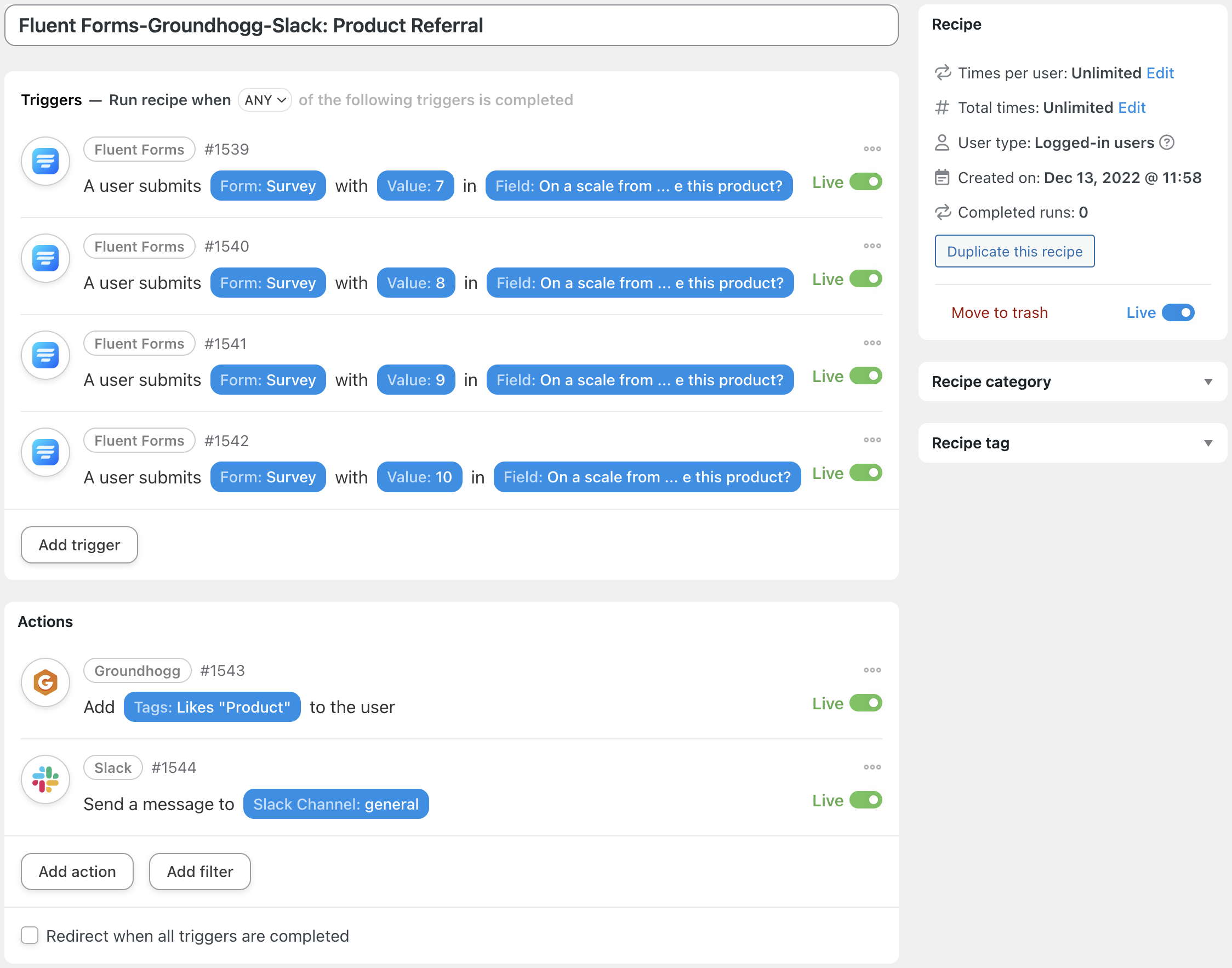This screenshot has height=968, width=1232.
Task: Click the hash icon beside Total times
Action: click(x=942, y=107)
